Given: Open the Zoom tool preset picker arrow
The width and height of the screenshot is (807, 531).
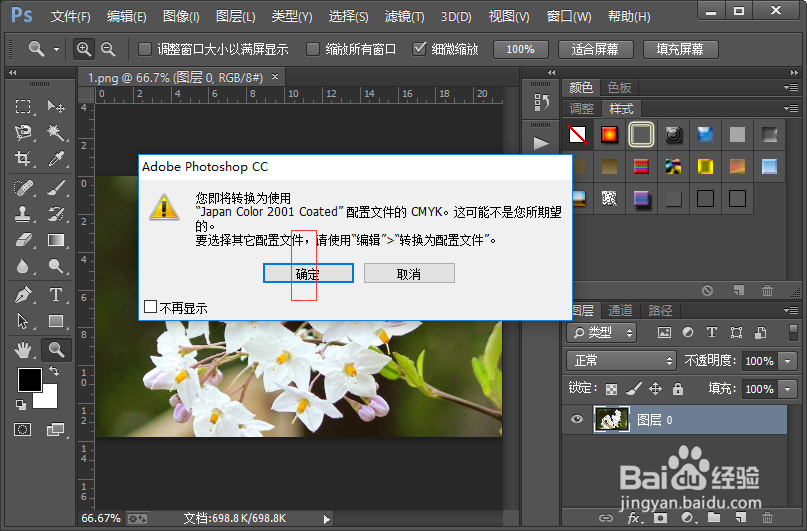Looking at the screenshot, I should tap(56, 49).
